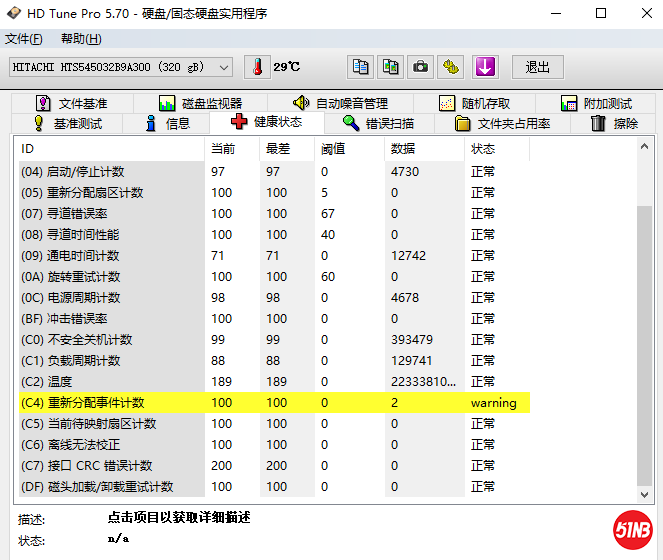Click the purple download arrow icon
Image resolution: width=663 pixels, height=560 pixels.
485,67
